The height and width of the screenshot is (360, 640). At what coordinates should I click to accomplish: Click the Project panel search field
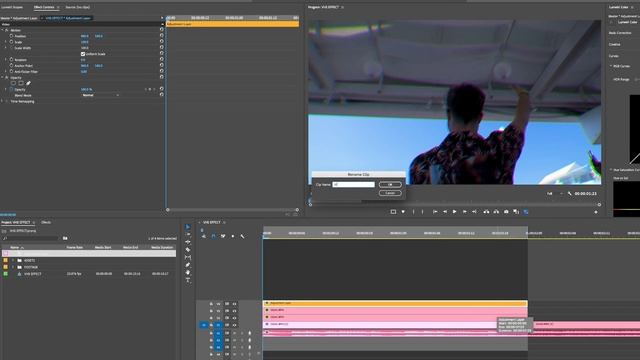(x=31, y=238)
